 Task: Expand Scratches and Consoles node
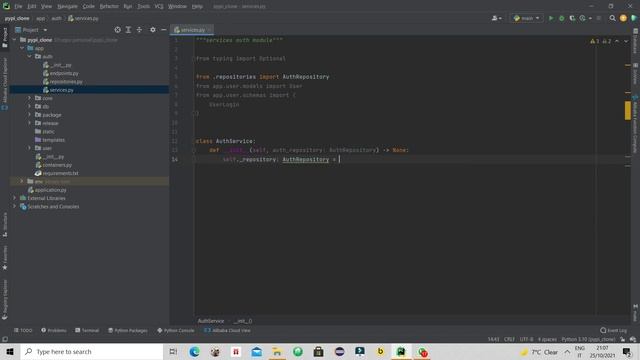(14, 207)
